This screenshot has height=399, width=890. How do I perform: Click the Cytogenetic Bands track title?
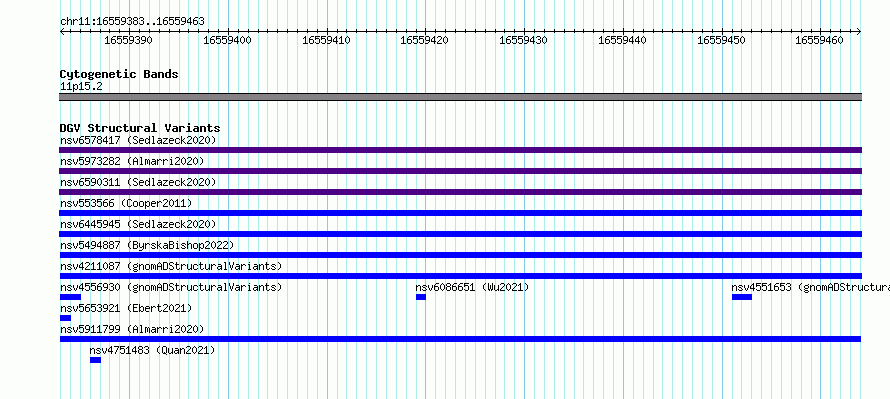click(119, 74)
